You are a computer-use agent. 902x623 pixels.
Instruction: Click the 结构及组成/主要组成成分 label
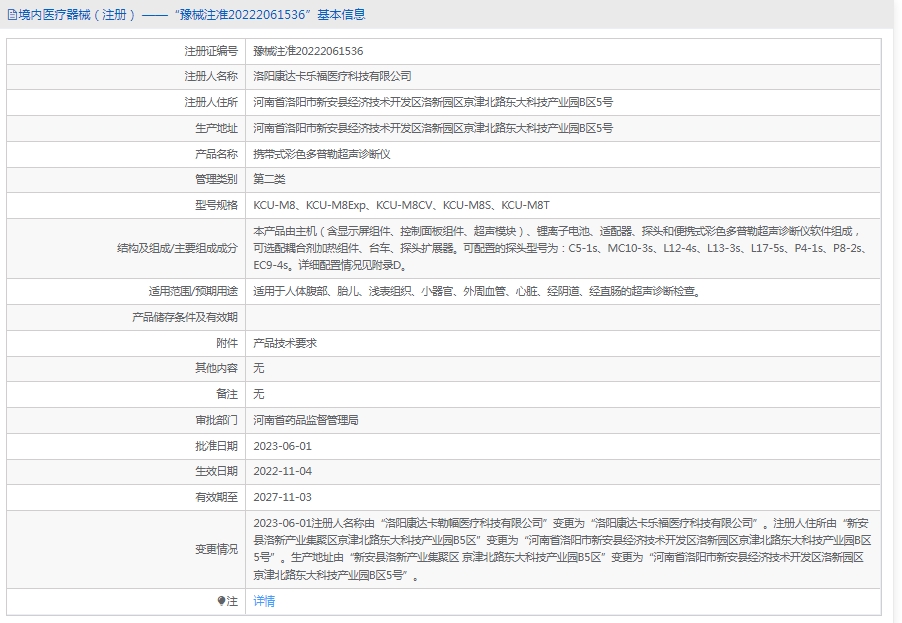tap(177, 249)
